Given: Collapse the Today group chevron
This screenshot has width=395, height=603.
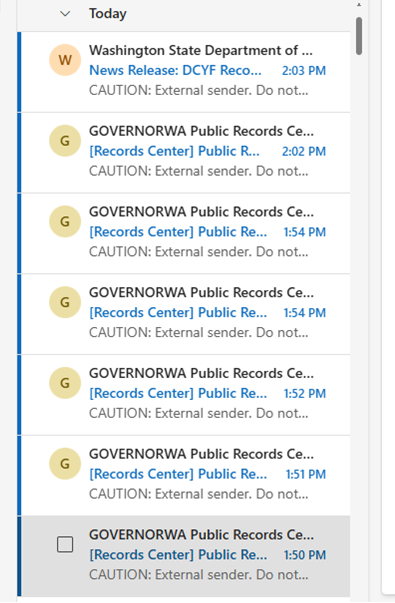Looking at the screenshot, I should click(x=65, y=14).
